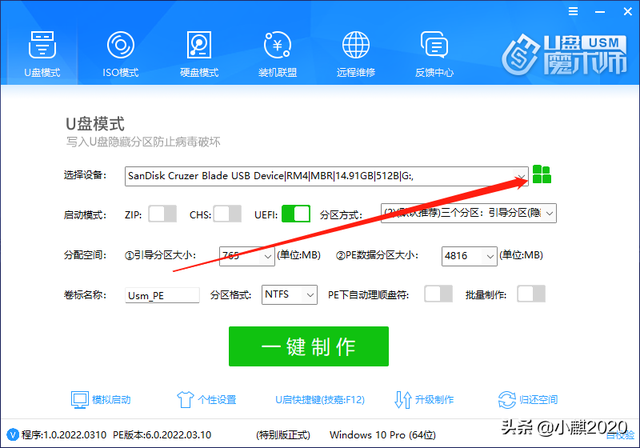The height and width of the screenshot is (448, 640).
Task: Click the 归还空间 refresh arrows icon
Action: pos(507,399)
